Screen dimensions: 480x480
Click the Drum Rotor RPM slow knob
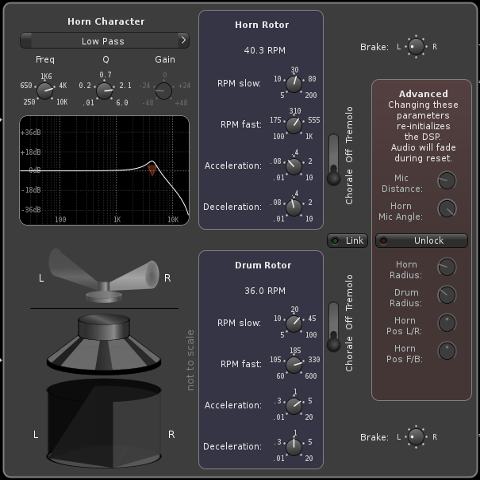(294, 324)
